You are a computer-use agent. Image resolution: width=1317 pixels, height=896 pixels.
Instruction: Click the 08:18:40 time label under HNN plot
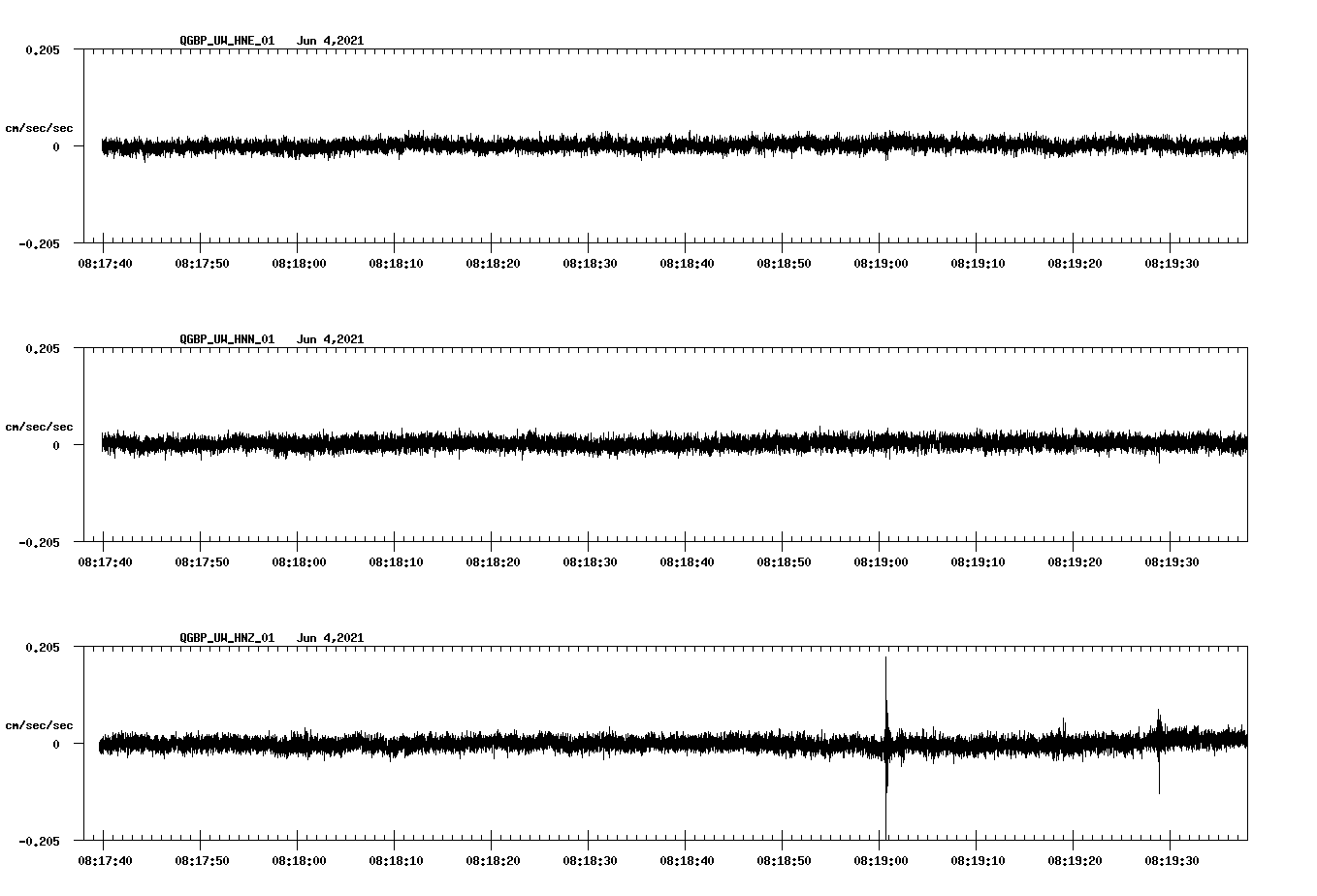[x=688, y=562]
